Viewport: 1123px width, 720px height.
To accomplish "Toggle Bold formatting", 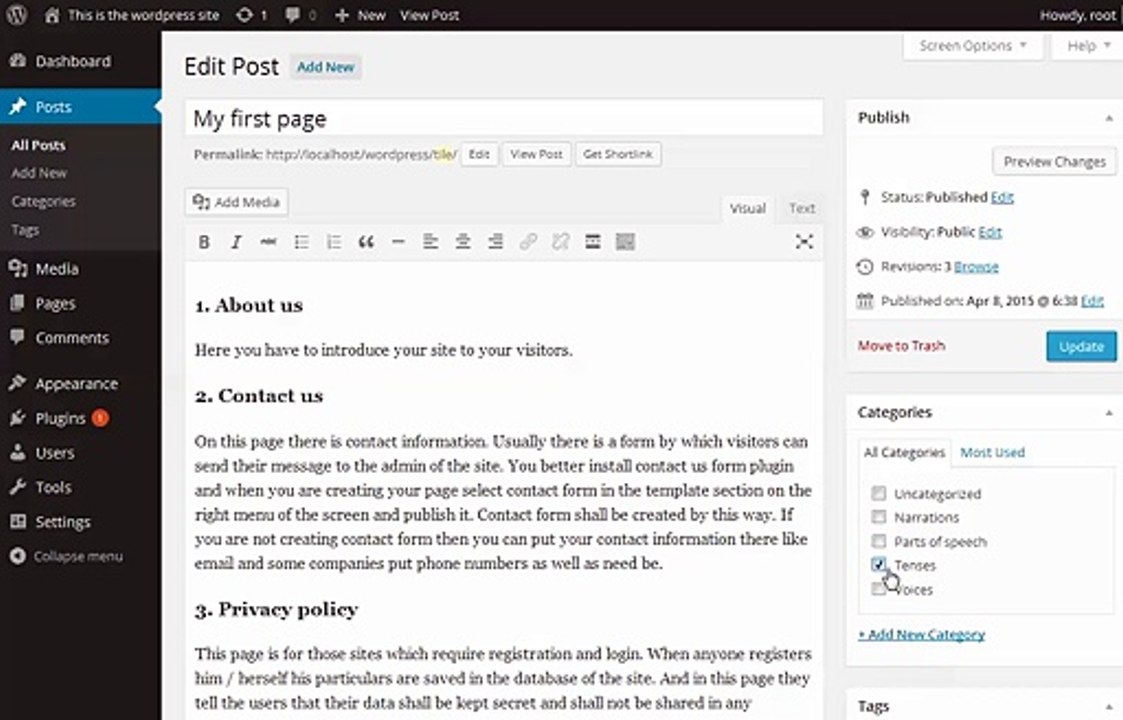I will (204, 242).
